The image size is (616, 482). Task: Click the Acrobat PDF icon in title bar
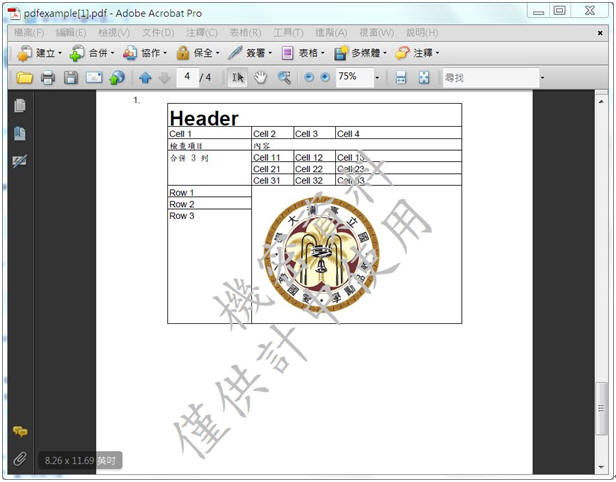14,13
